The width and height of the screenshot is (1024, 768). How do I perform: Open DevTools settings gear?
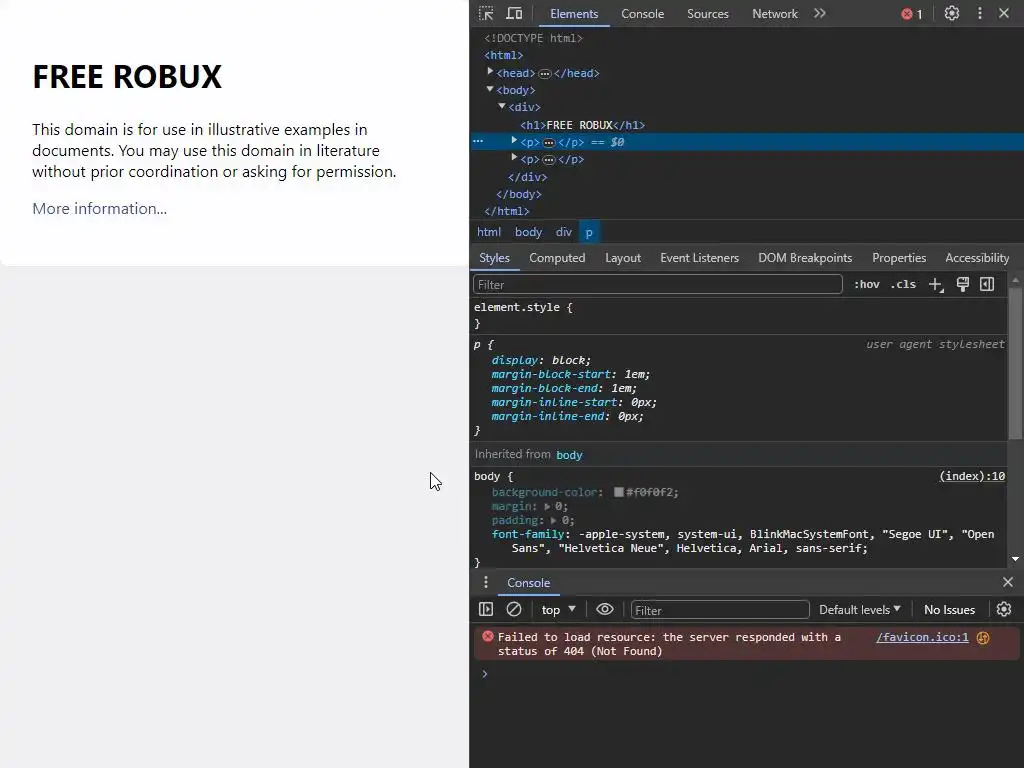coord(952,13)
